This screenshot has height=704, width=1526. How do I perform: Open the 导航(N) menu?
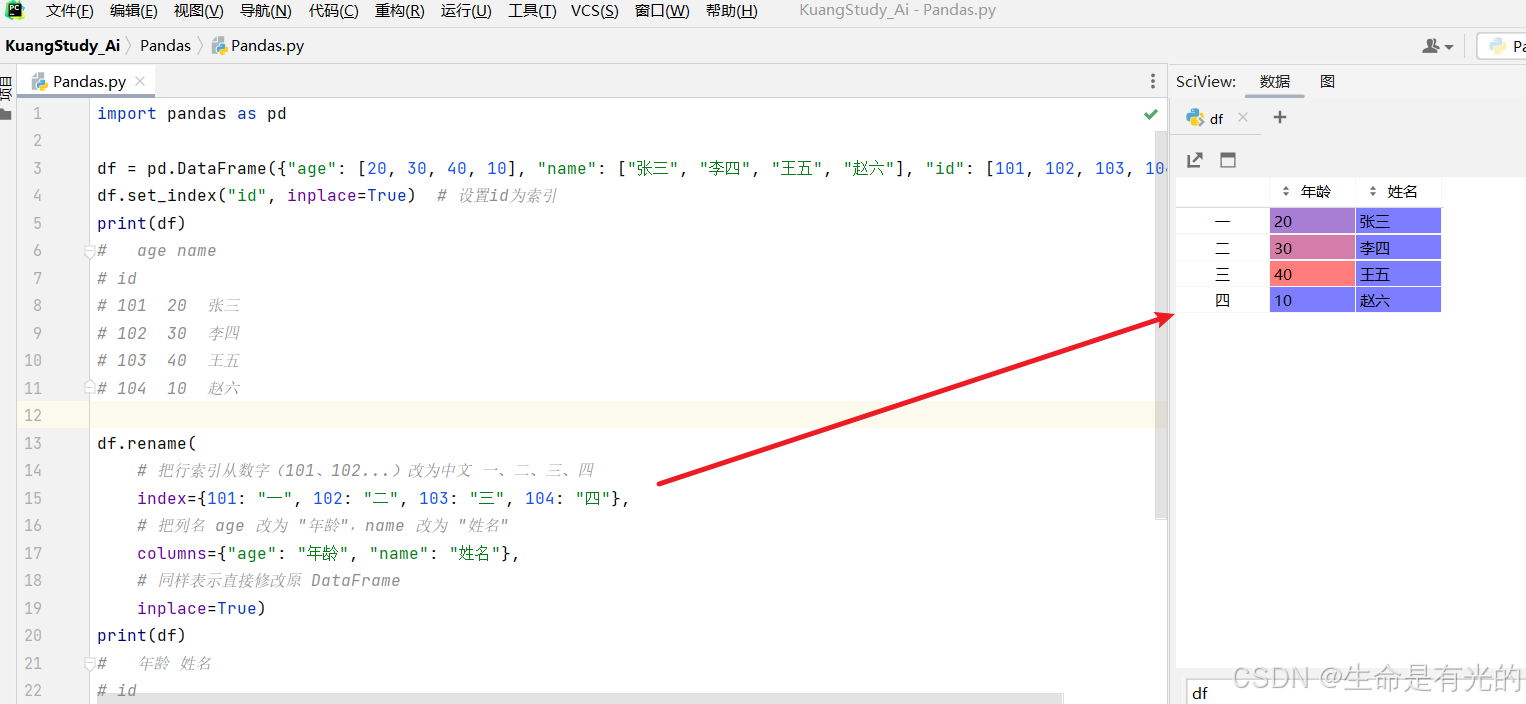[265, 11]
